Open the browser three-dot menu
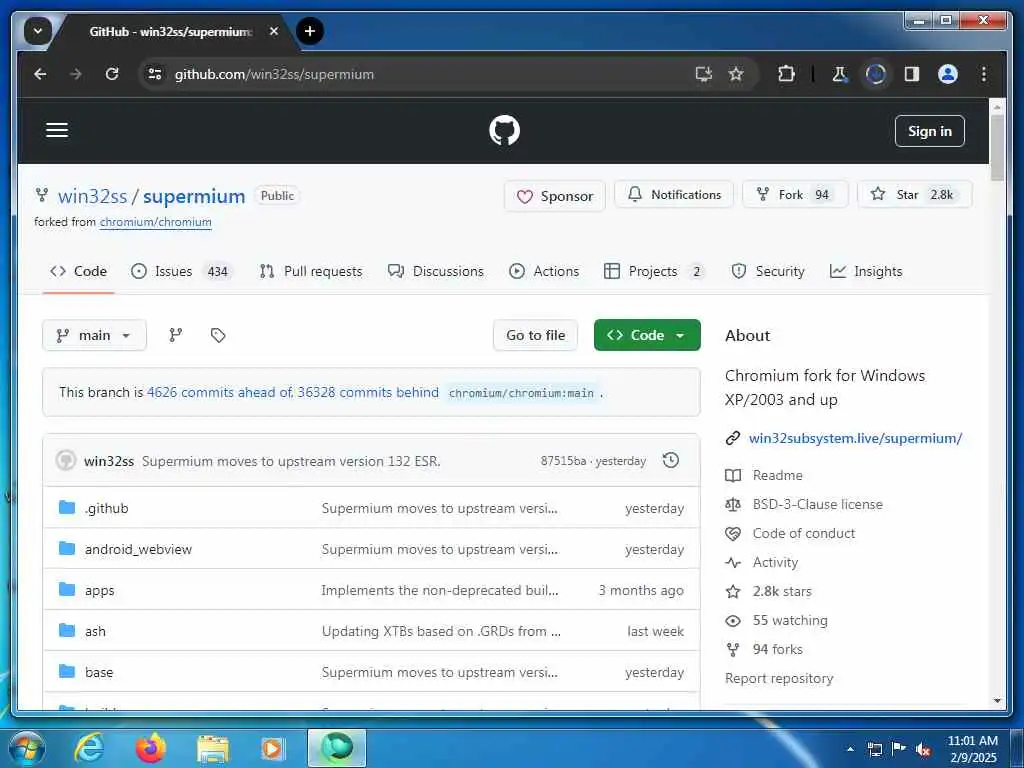The width and height of the screenshot is (1024, 768). pyautogui.click(x=984, y=74)
